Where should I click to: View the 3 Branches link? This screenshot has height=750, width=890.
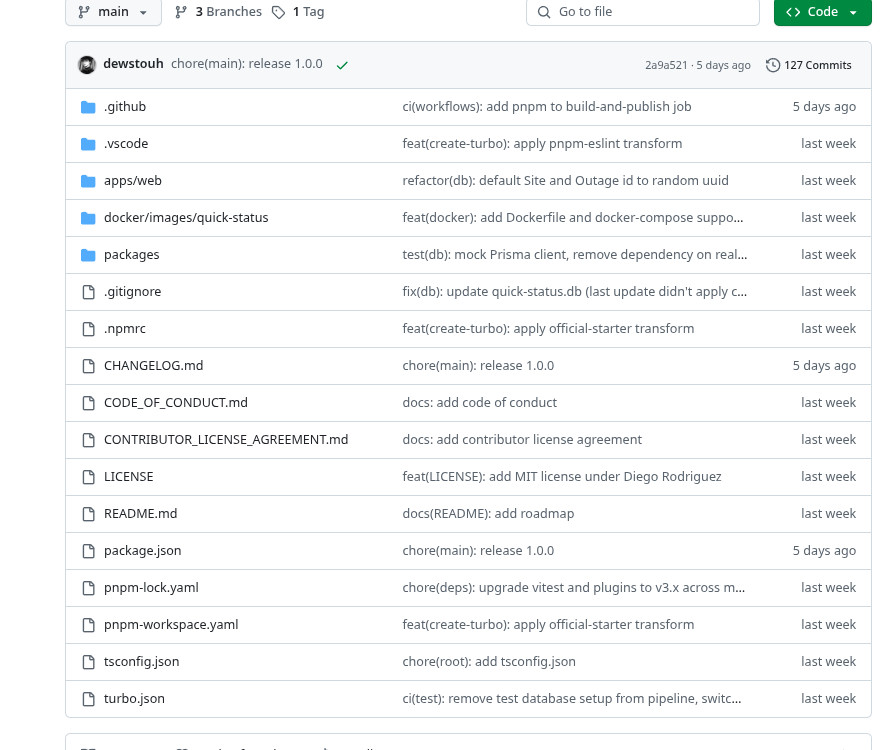[219, 12]
